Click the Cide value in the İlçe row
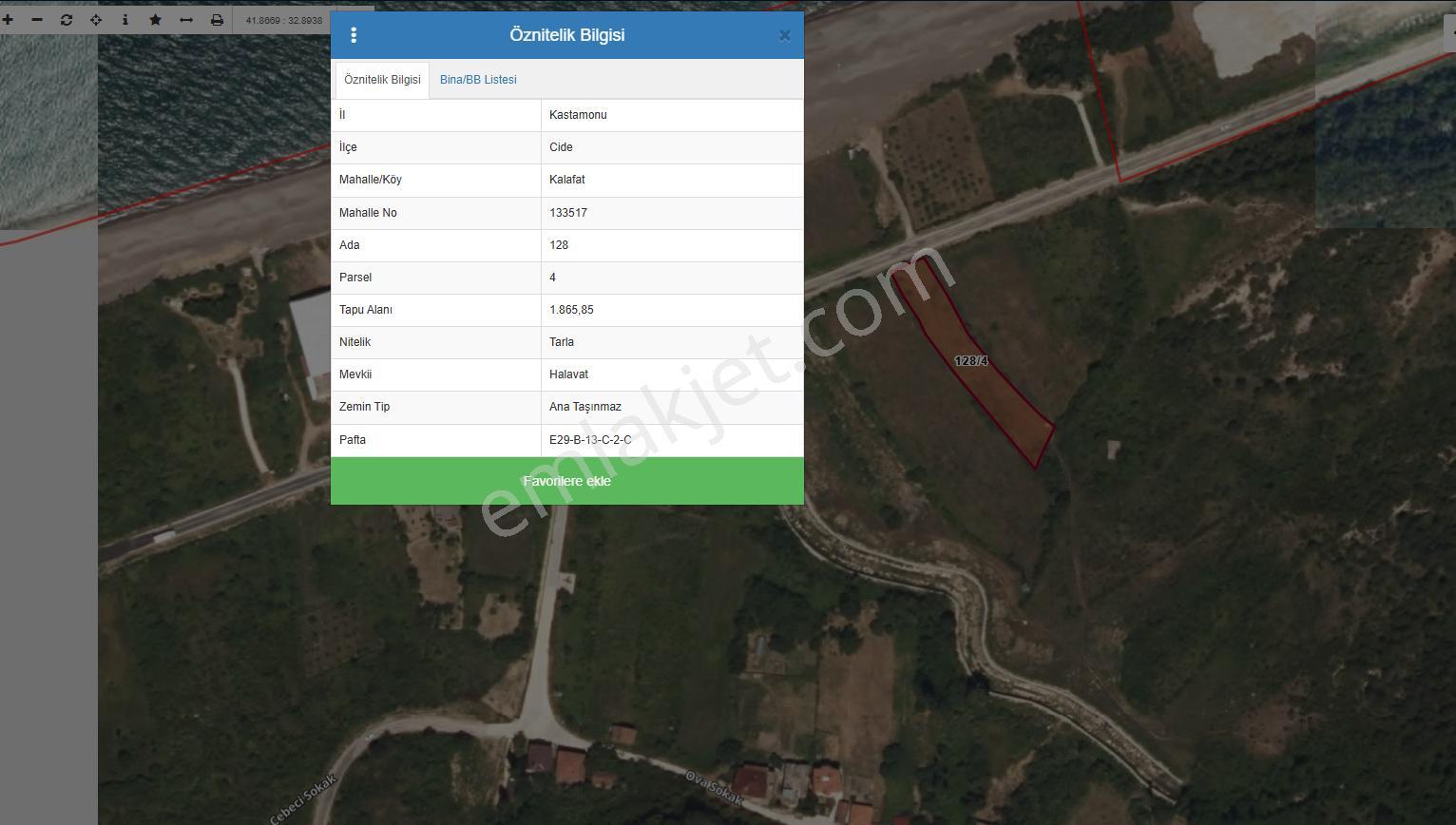Screen dimensions: 1456x825 tap(561, 147)
